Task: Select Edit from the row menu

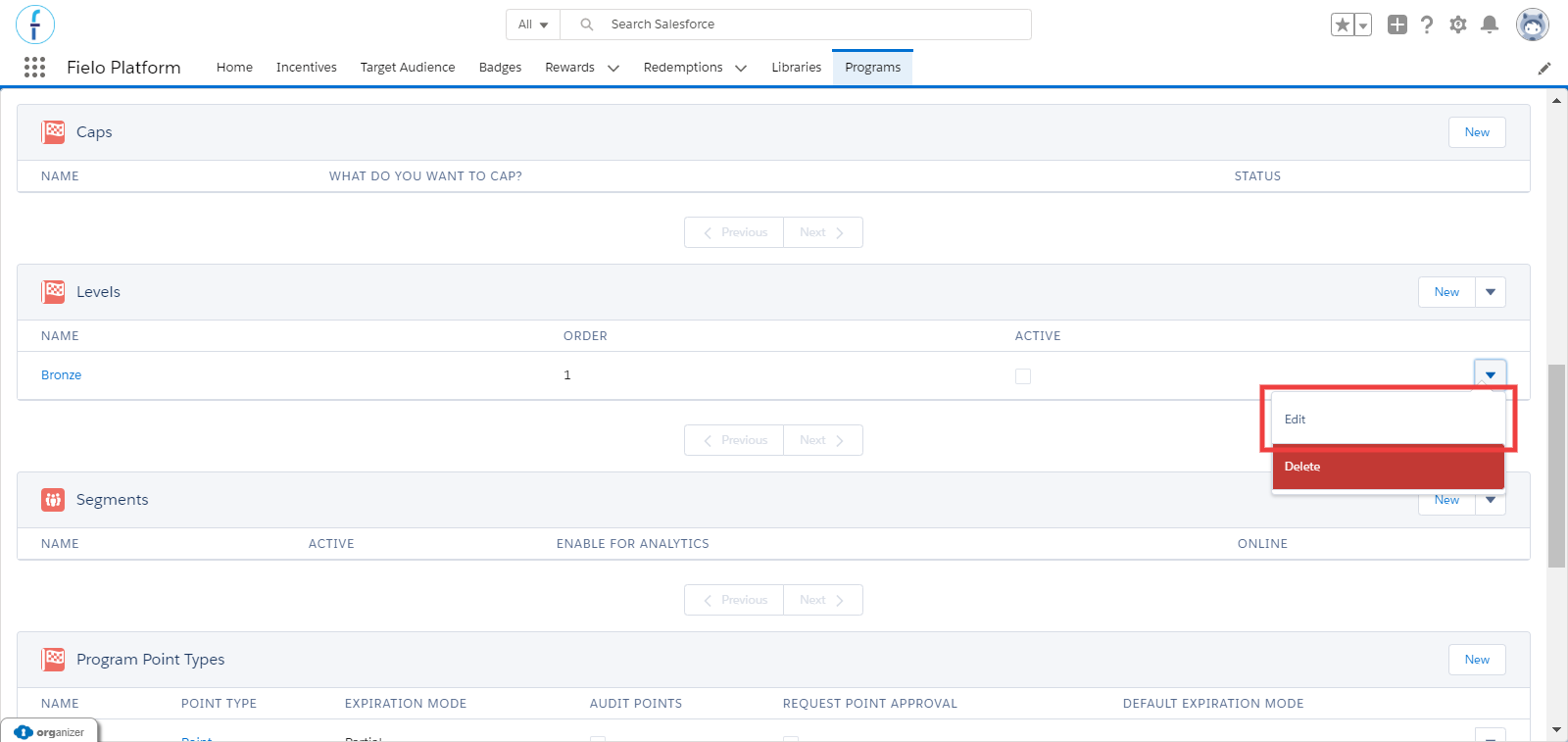Action: tap(1388, 419)
